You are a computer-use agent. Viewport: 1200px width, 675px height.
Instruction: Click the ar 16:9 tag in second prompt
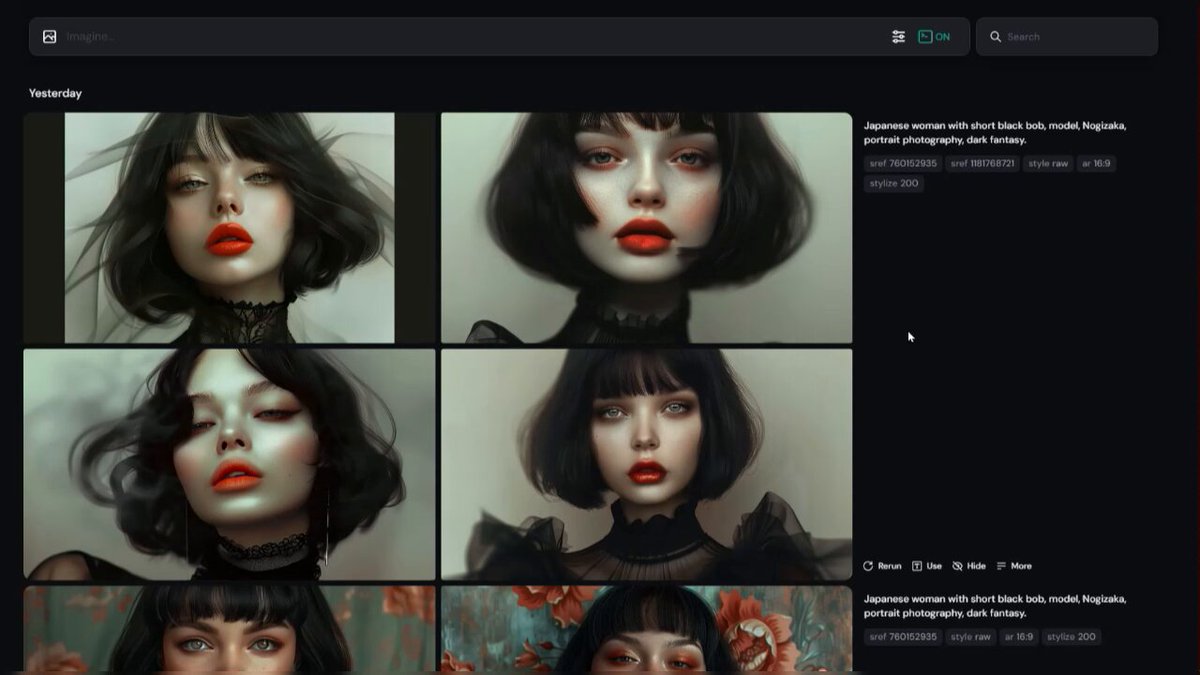click(1018, 637)
